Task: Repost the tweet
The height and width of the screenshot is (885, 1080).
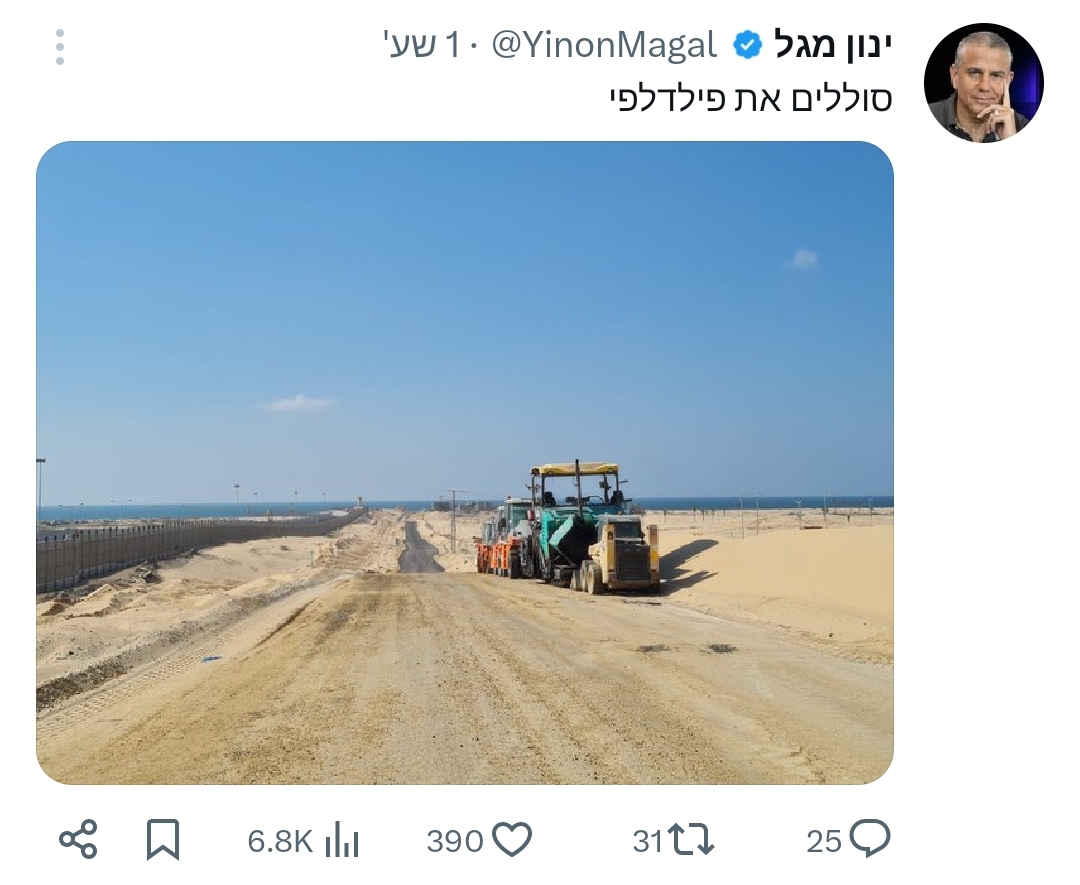Action: 690,840
